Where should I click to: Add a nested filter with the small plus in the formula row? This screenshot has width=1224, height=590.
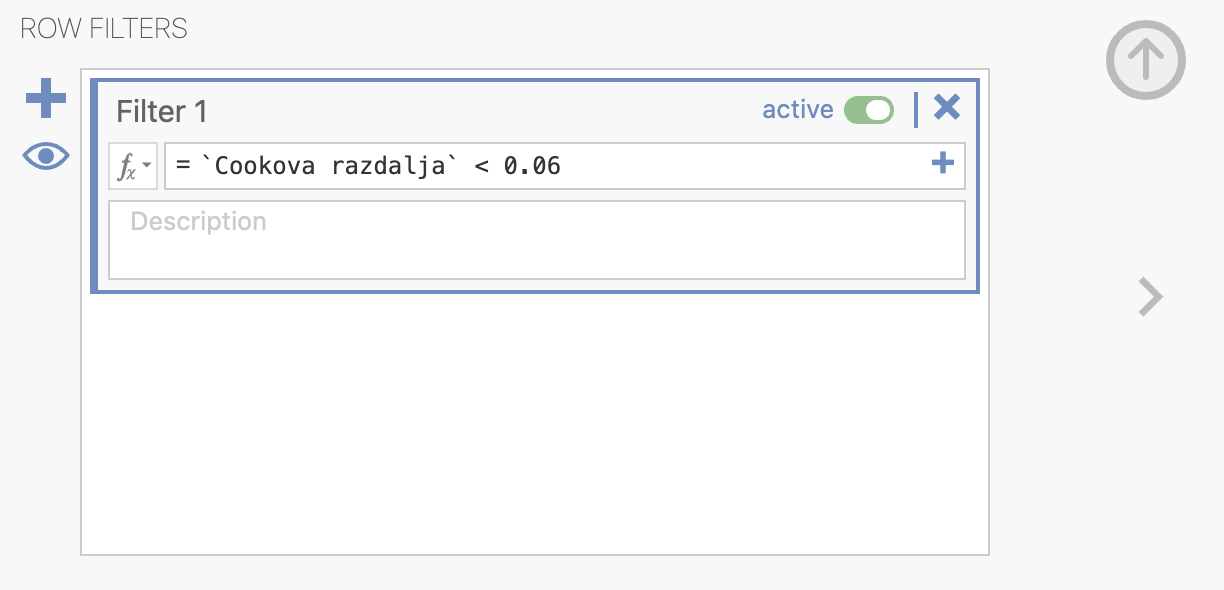coord(942,163)
